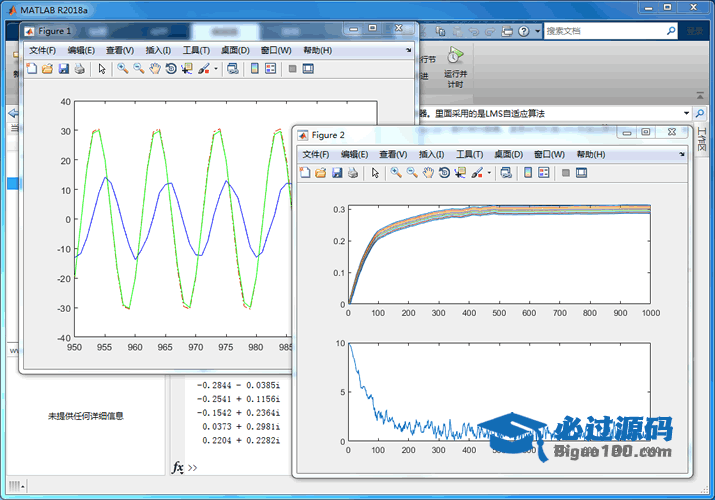The image size is (715, 500).
Task: Click Print Figure icon in Figure 1 toolbar
Action: click(79, 69)
